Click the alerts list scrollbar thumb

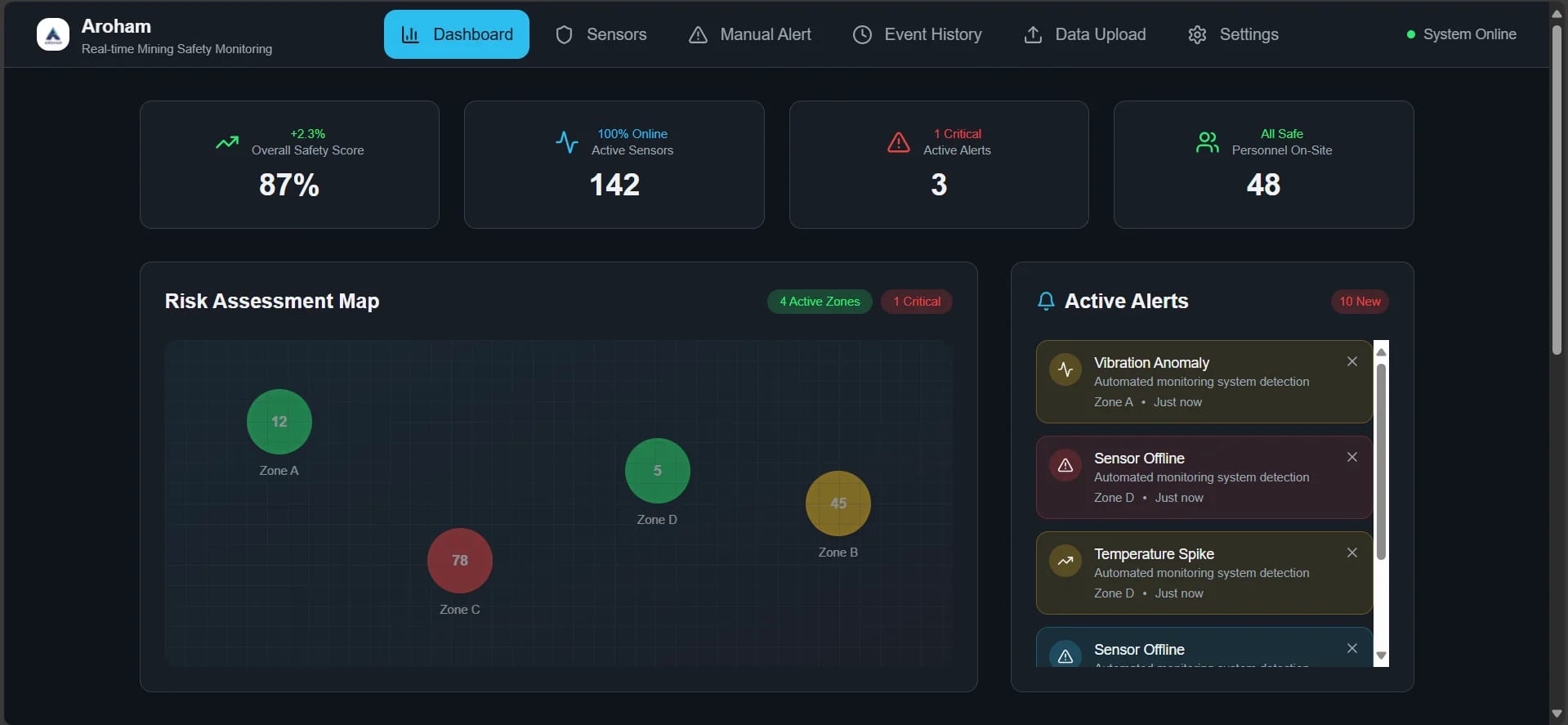(x=1382, y=462)
